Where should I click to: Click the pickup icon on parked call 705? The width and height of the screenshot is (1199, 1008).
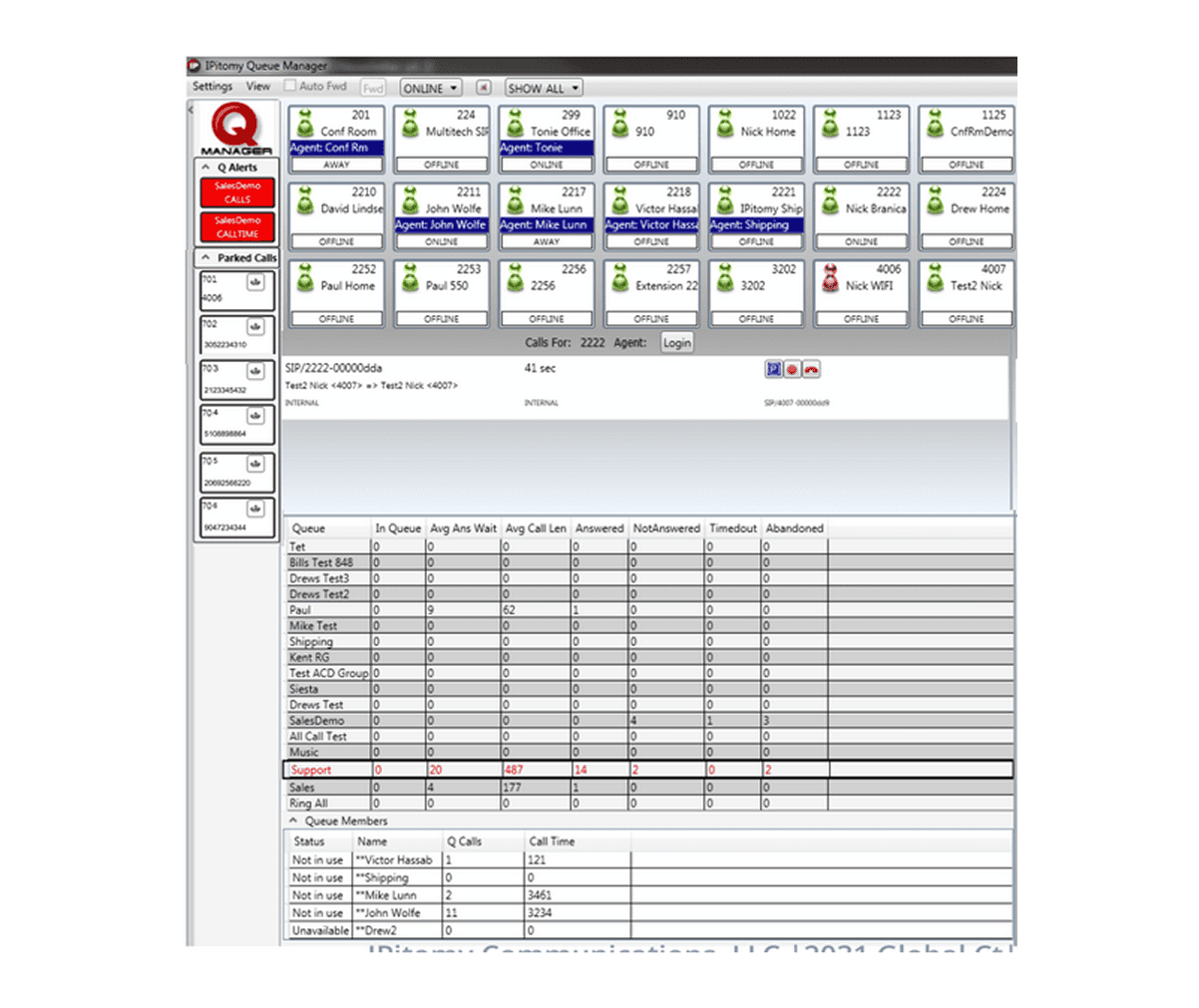[x=255, y=464]
